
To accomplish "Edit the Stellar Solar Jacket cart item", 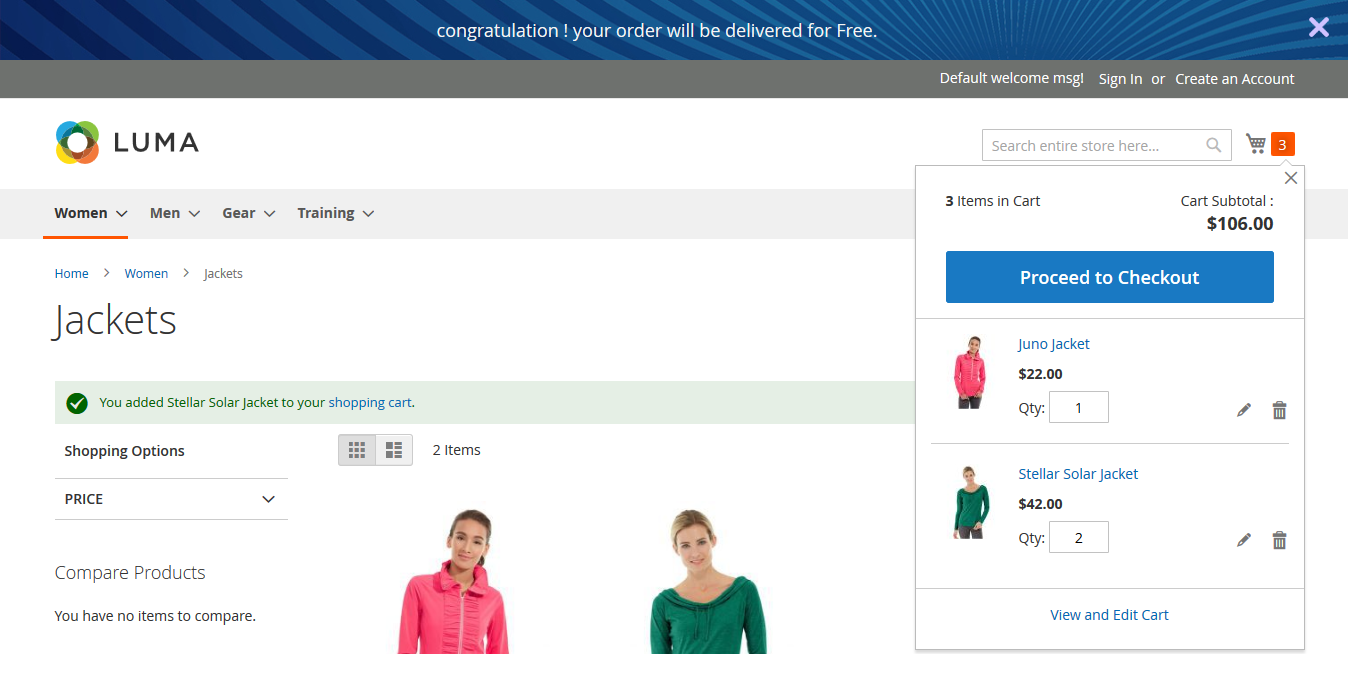I will [x=1244, y=540].
